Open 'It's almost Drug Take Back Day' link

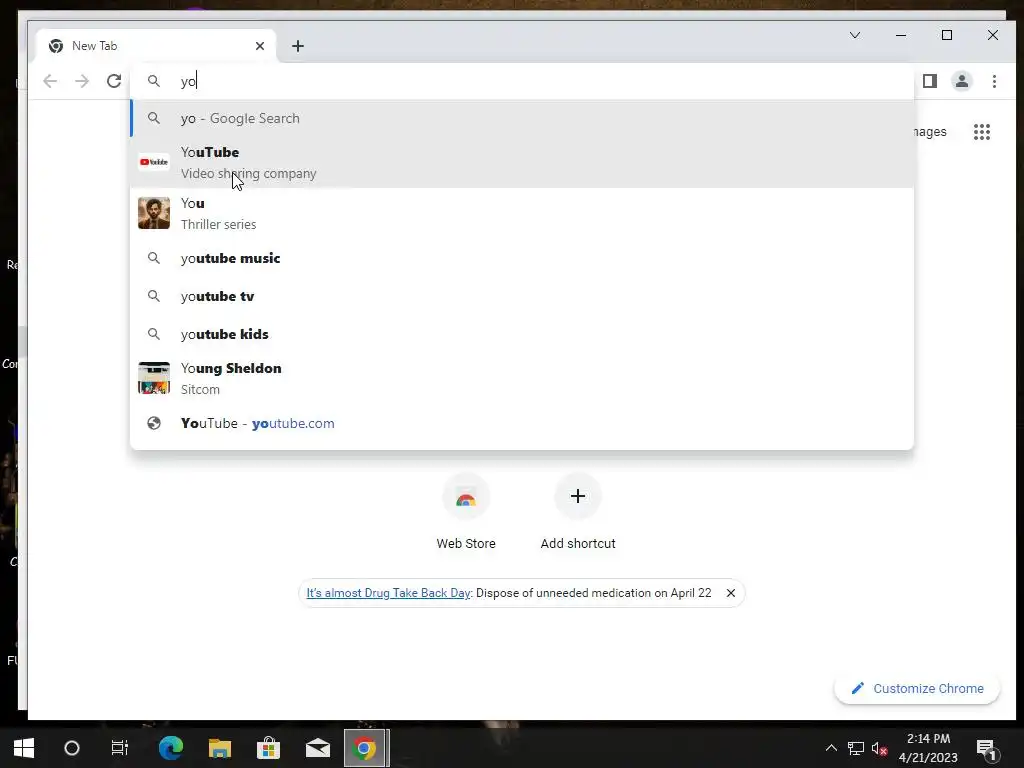pyautogui.click(x=388, y=593)
